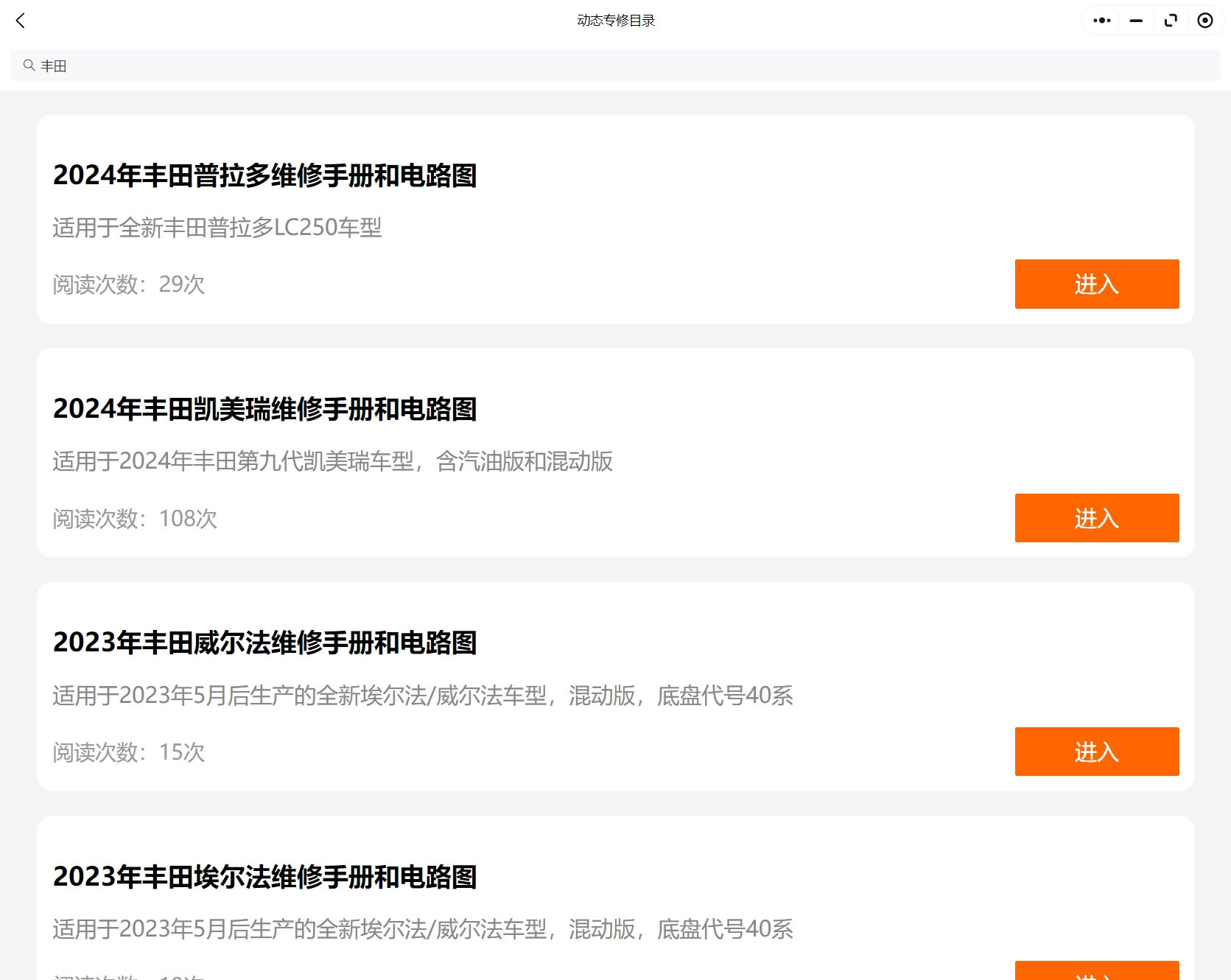
Task: Go back using the left arrow
Action: click(x=20, y=20)
